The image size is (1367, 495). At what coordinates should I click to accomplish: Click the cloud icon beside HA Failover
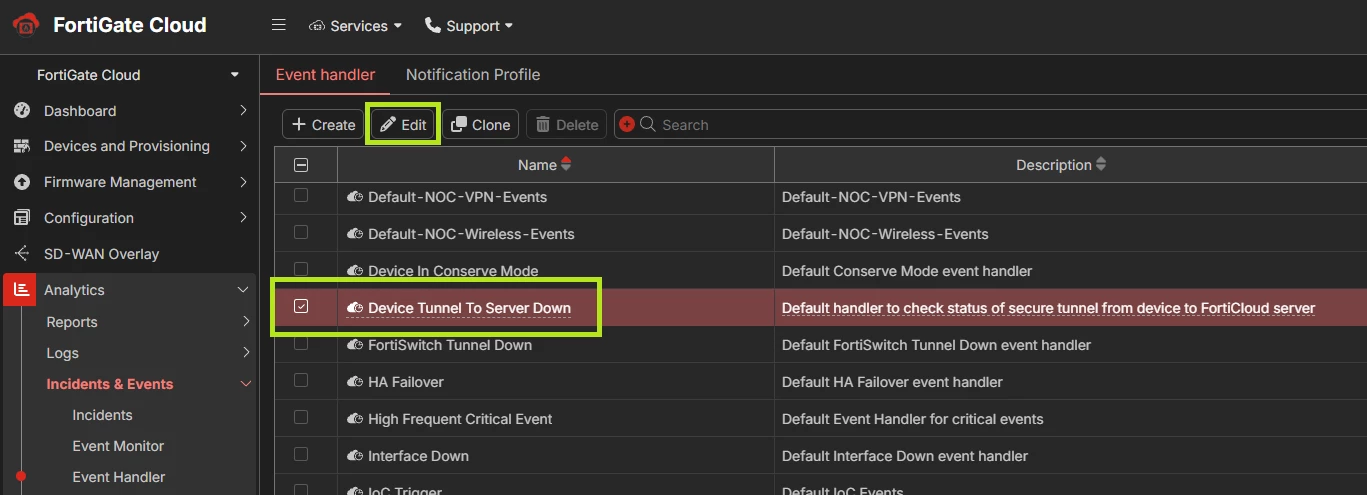pyautogui.click(x=355, y=382)
